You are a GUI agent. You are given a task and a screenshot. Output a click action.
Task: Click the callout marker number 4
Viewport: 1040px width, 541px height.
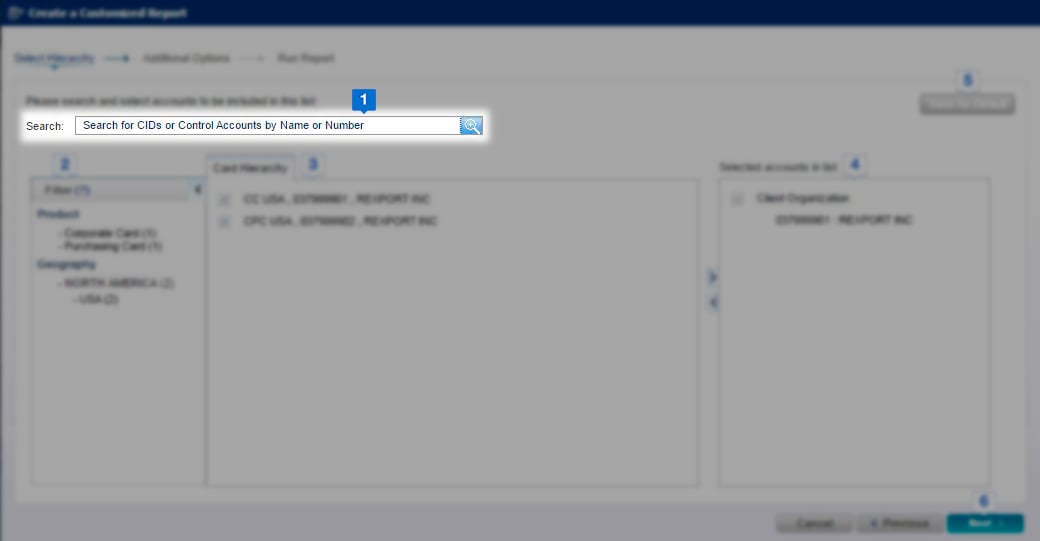(855, 164)
